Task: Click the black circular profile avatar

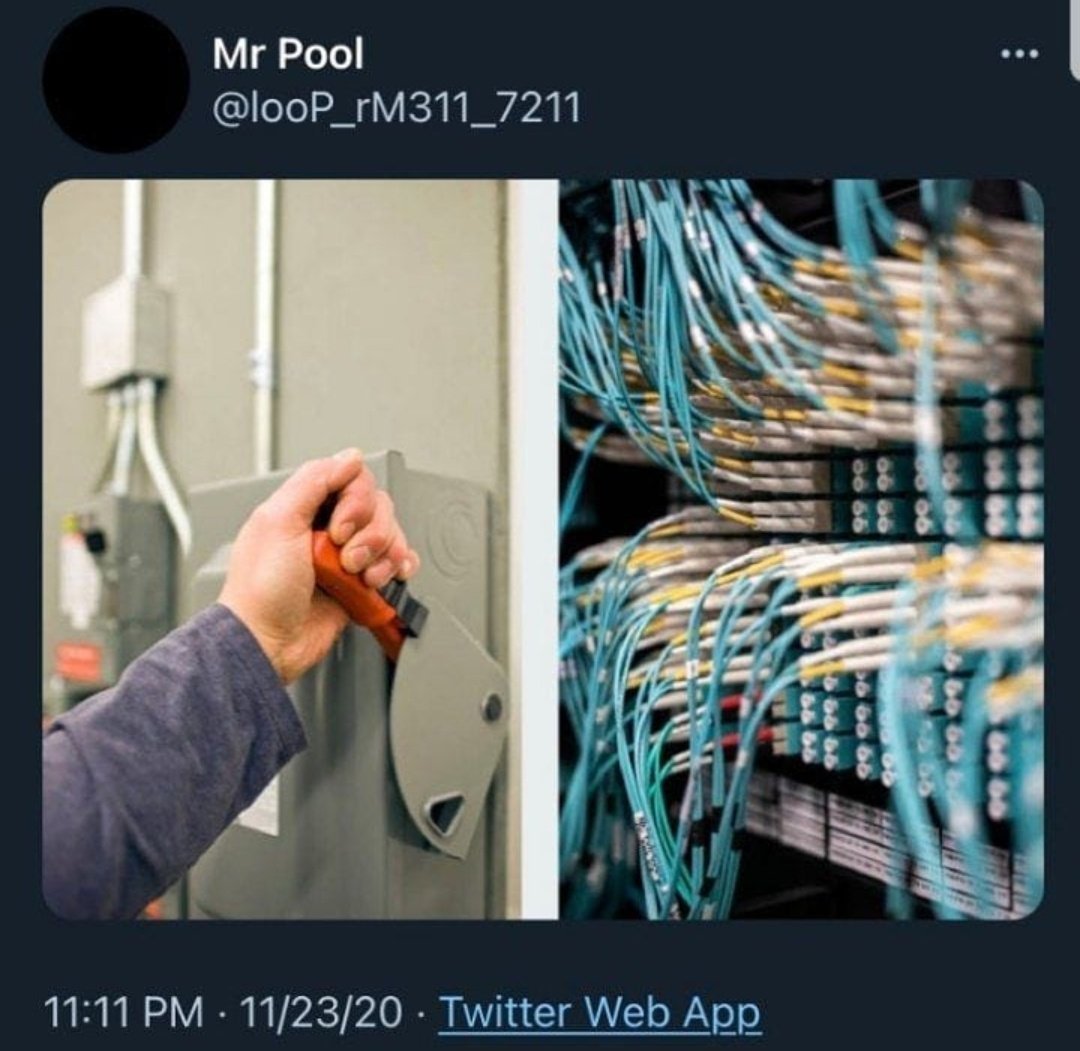Action: tap(116, 80)
